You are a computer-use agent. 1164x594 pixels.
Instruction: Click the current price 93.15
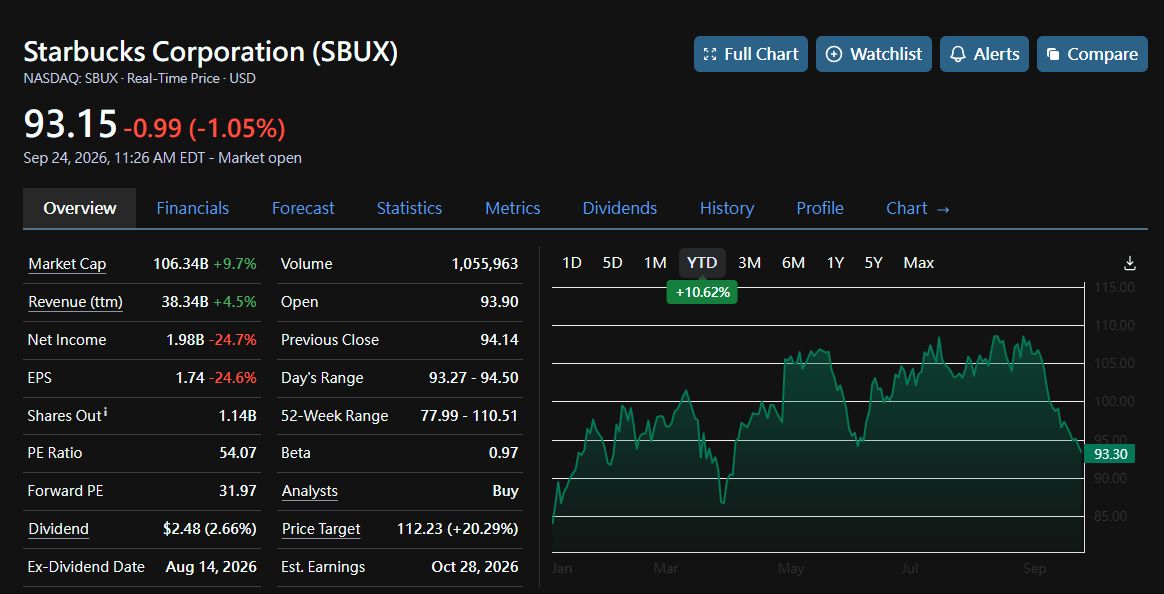pos(71,123)
